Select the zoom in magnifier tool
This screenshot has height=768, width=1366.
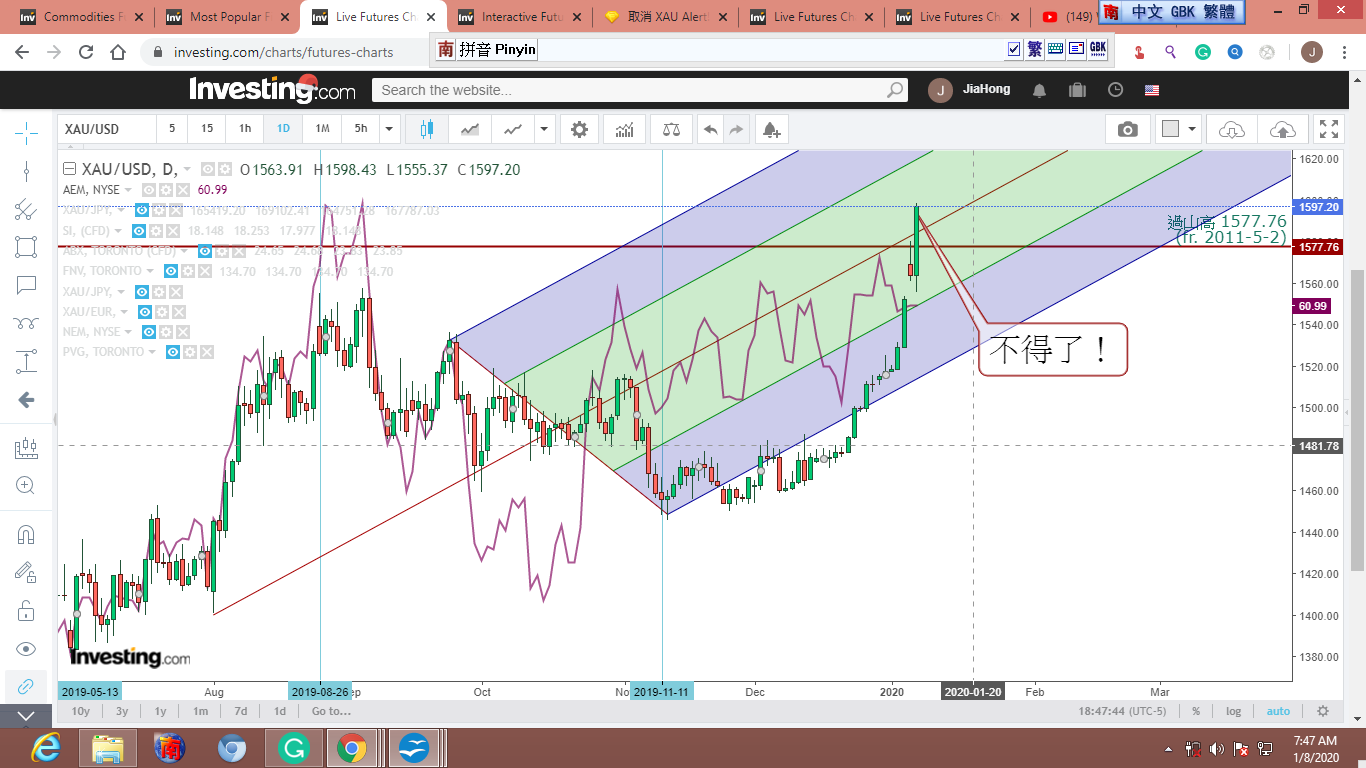26,486
